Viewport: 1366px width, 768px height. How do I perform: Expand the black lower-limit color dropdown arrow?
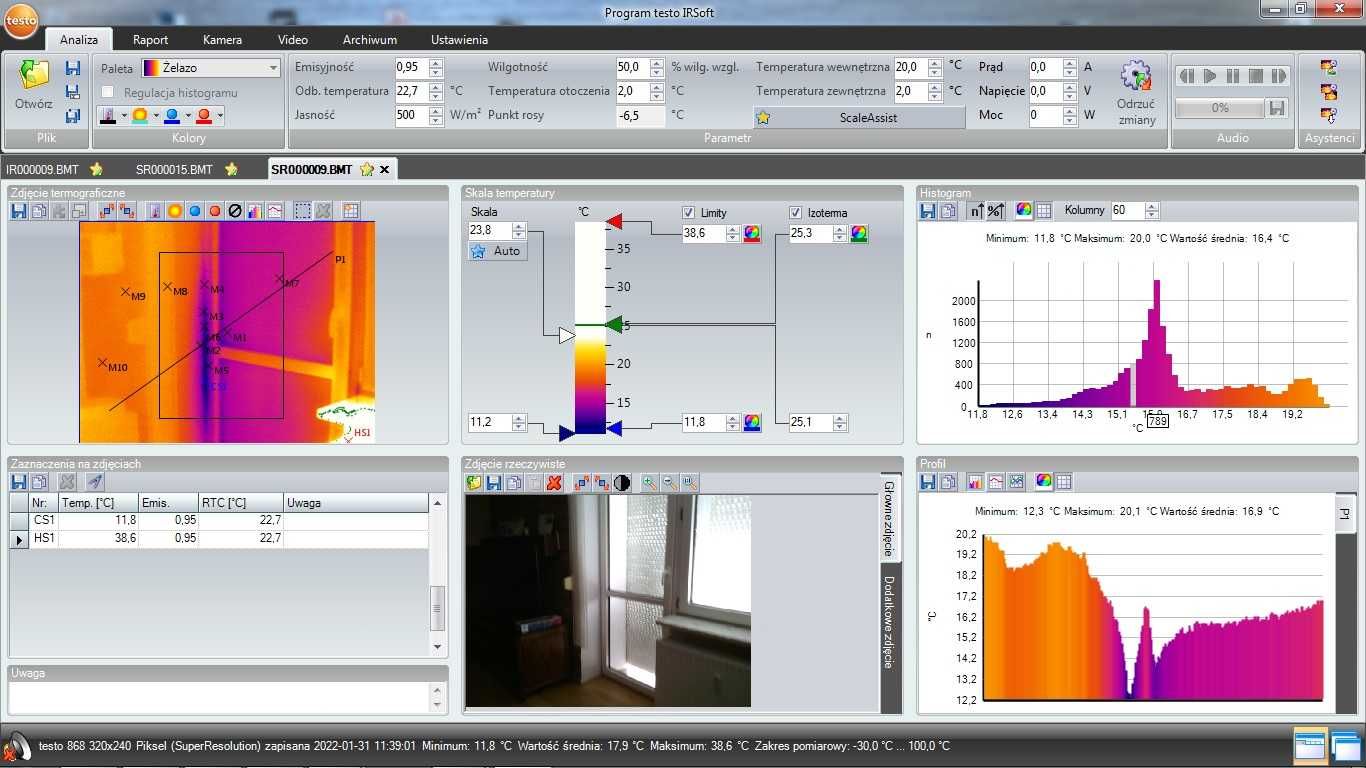(x=123, y=116)
